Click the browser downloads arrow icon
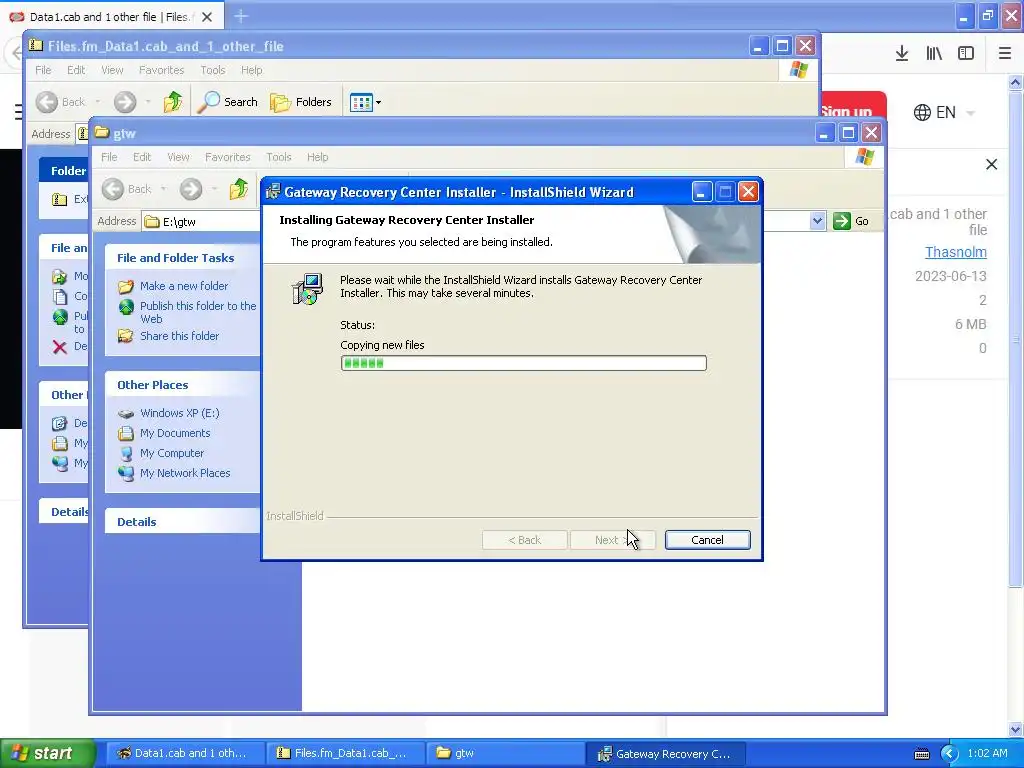 coord(902,54)
